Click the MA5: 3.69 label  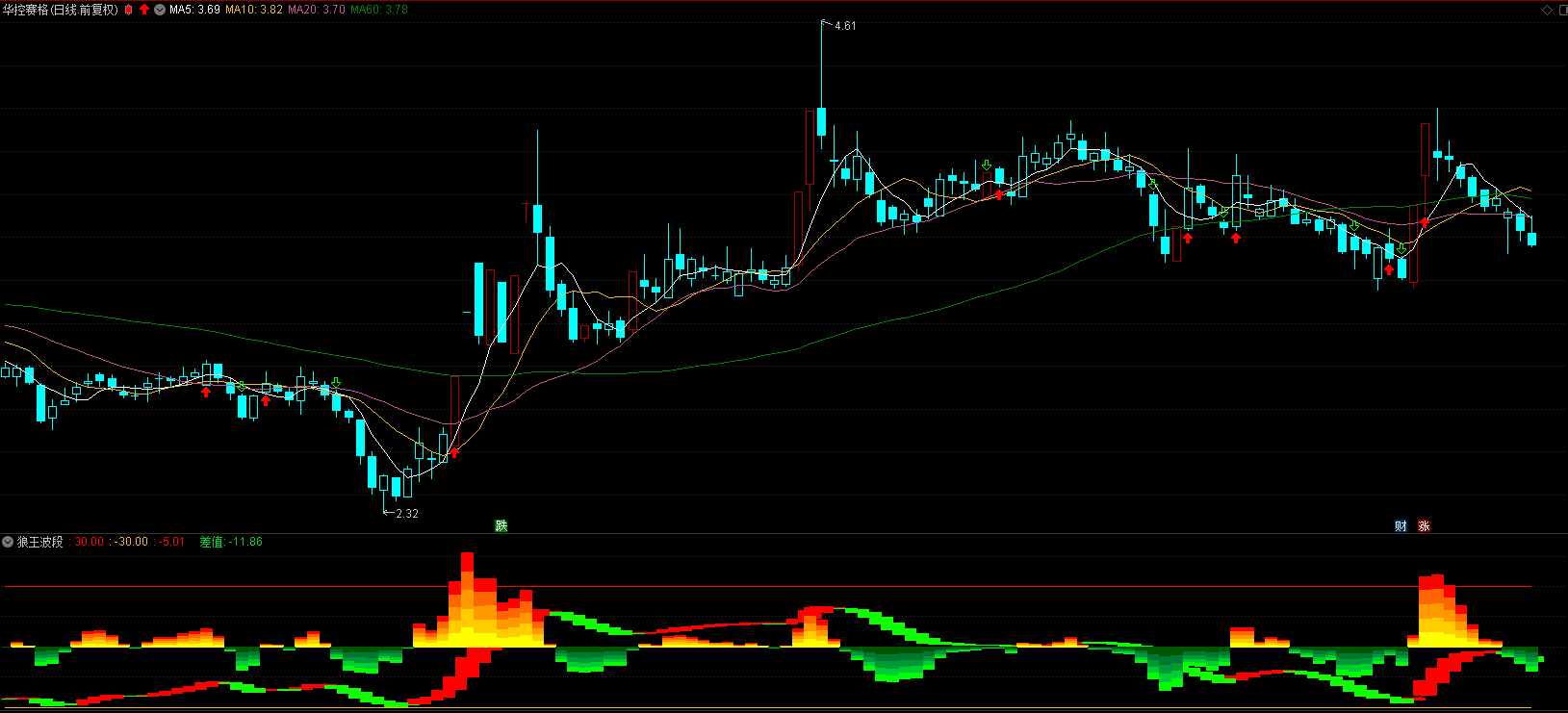[194, 10]
